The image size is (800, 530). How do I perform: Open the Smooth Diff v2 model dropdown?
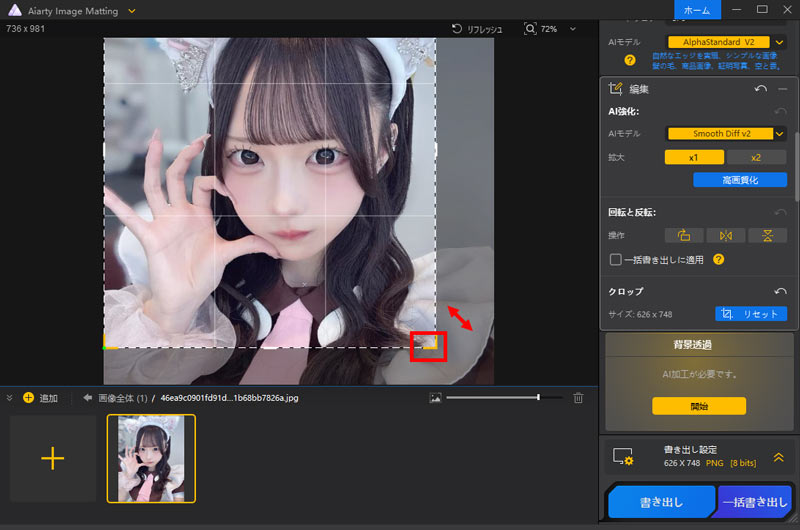(779, 133)
